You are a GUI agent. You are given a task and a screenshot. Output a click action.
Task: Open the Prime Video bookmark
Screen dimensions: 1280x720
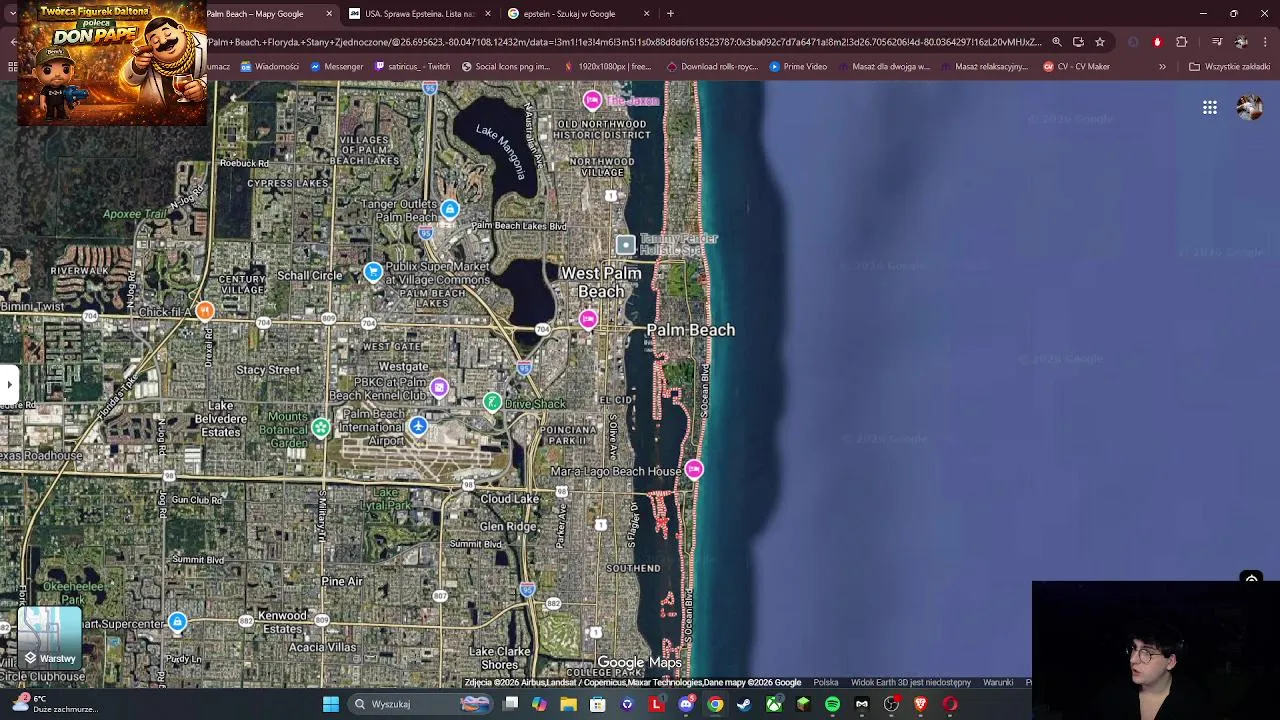coord(798,67)
